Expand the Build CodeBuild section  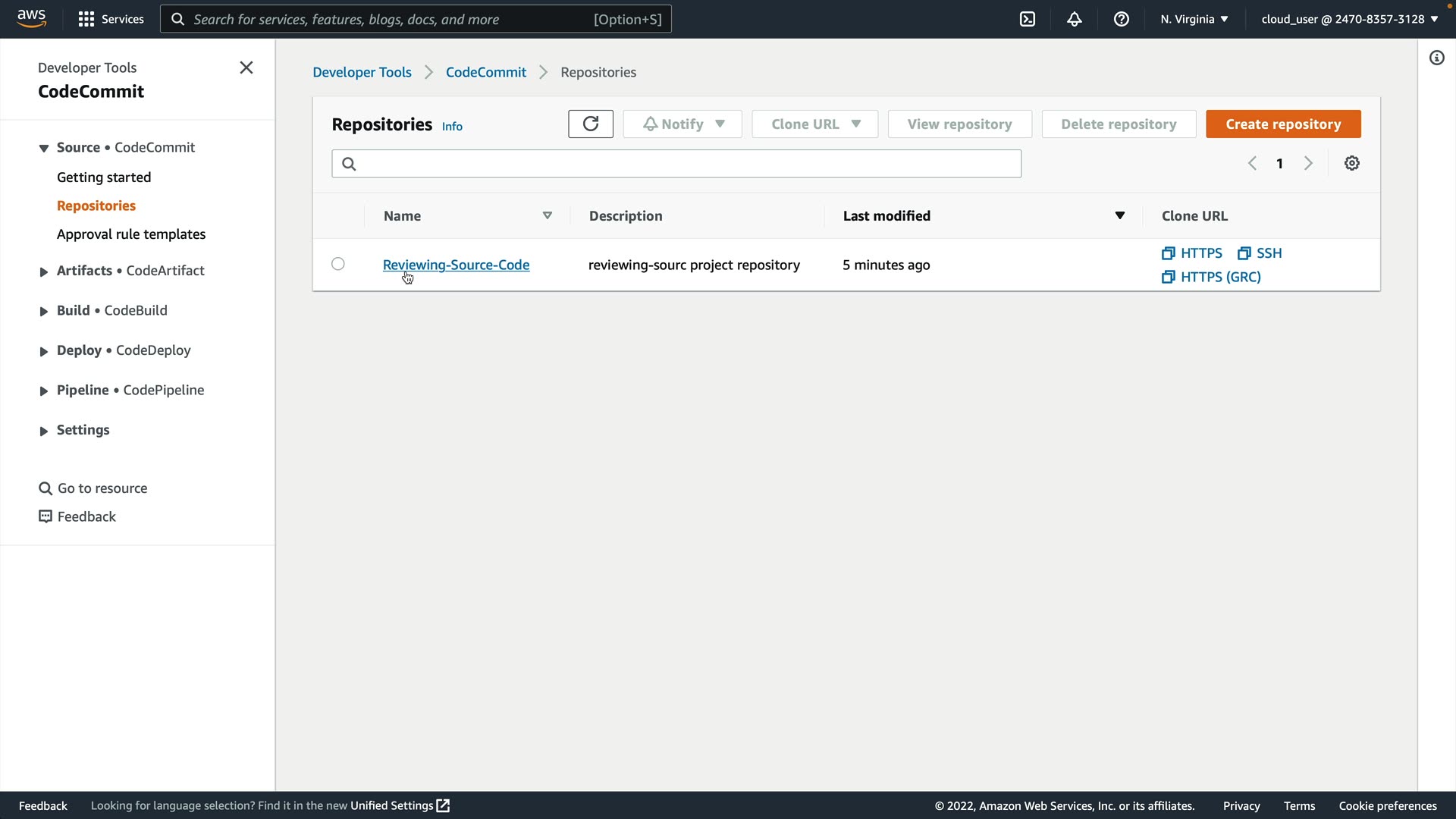coord(43,311)
